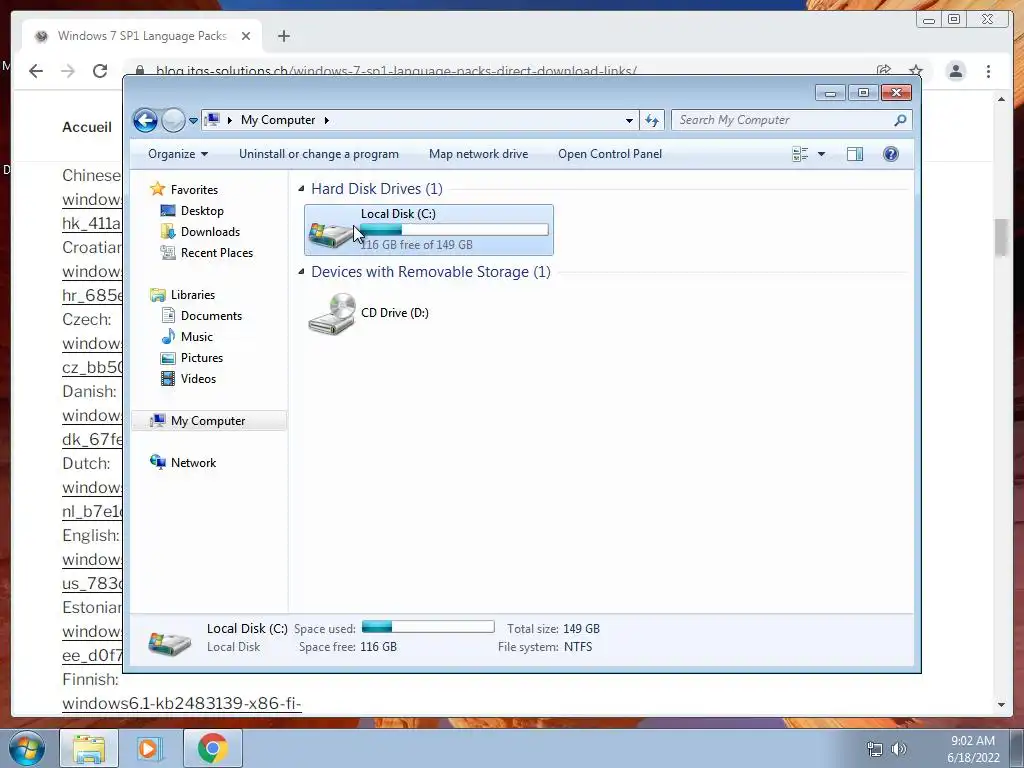This screenshot has height=768, width=1024.
Task: Select Network in the navigation pane
Action: click(193, 463)
